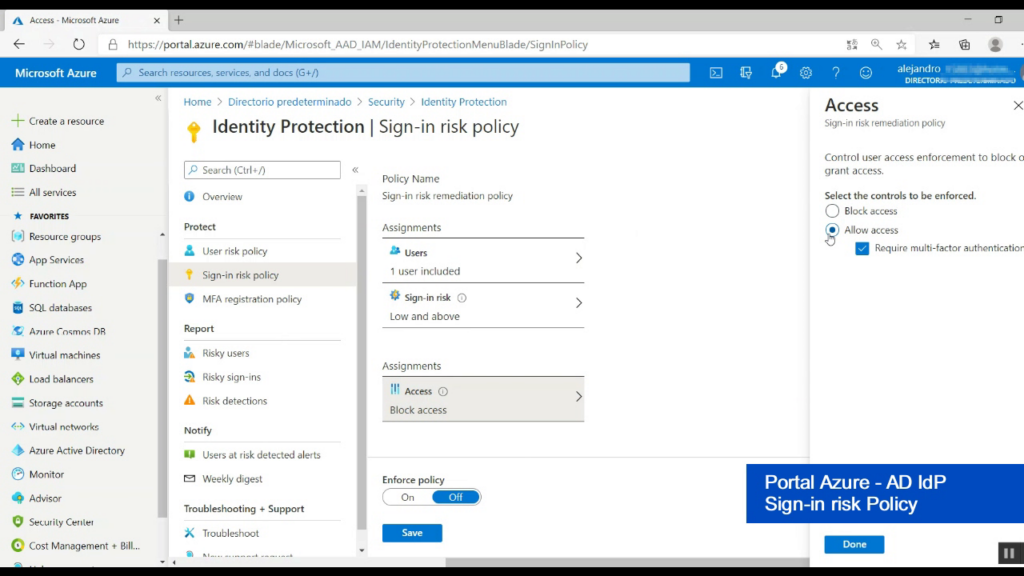Open browser favorites list icon
The image size is (1024, 576).
click(x=934, y=44)
